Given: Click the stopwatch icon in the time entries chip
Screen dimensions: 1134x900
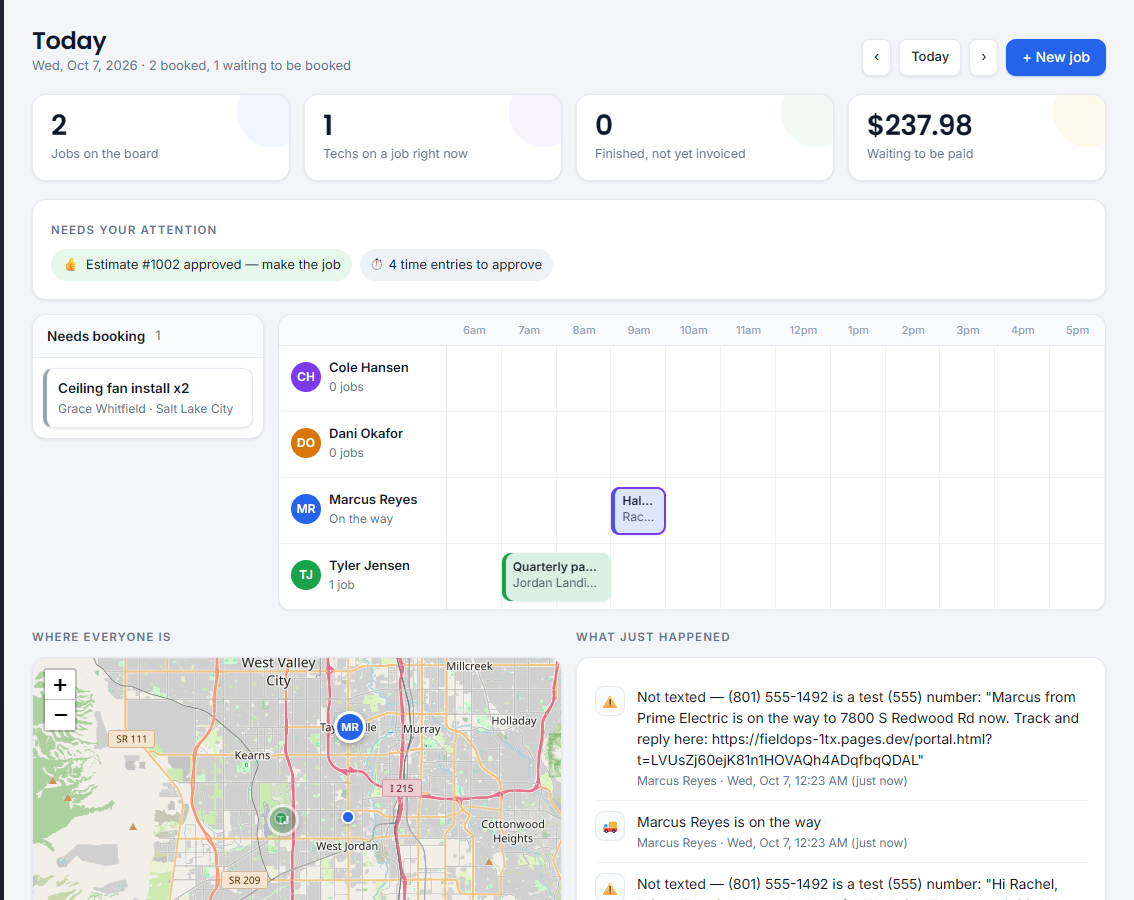Looking at the screenshot, I should coord(377,265).
